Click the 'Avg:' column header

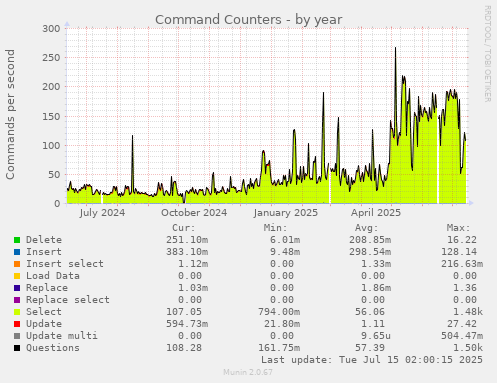coord(367,228)
